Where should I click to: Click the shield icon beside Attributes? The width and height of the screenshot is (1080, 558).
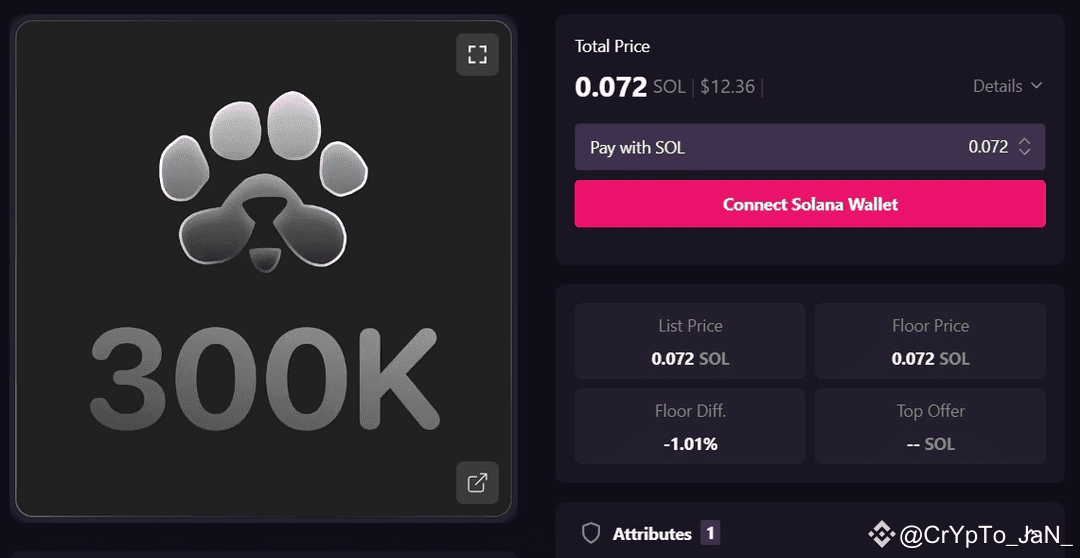[591, 533]
